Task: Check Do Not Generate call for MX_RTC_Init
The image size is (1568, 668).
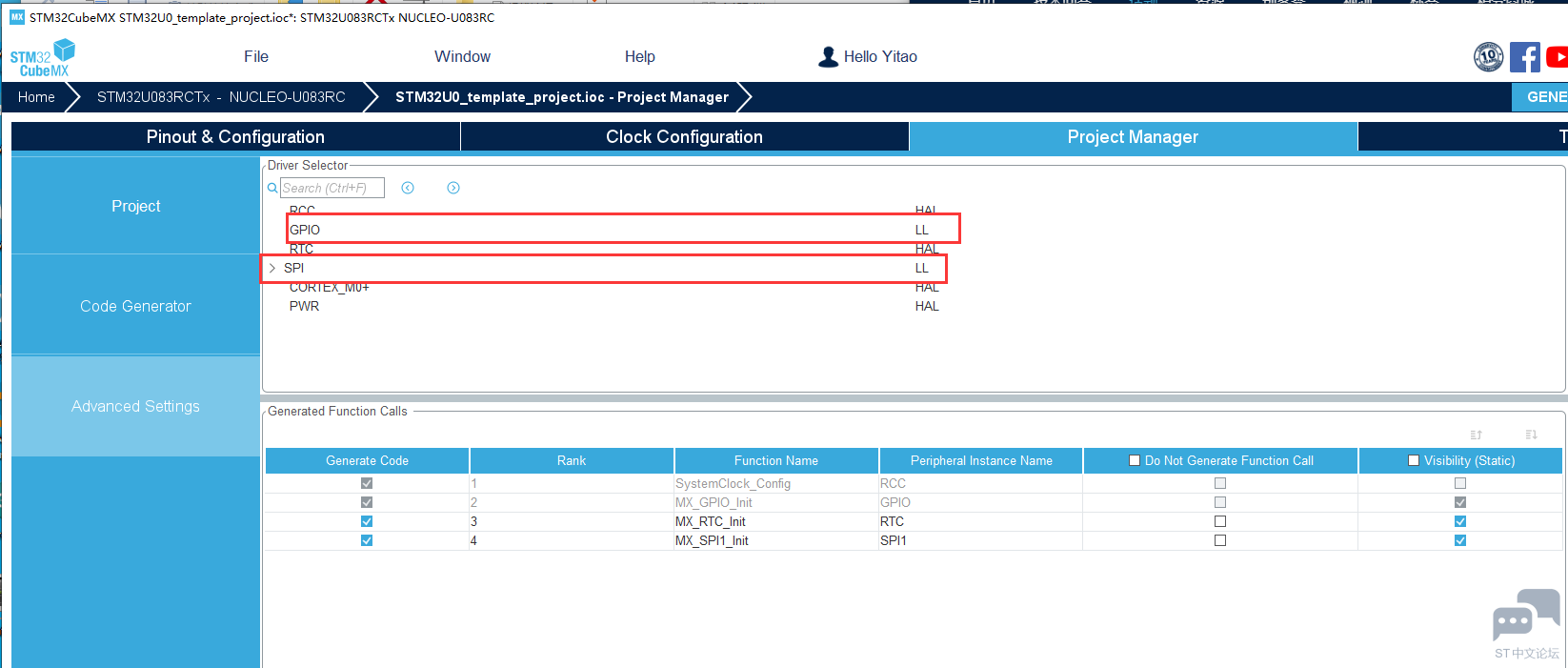Action: [x=1220, y=521]
